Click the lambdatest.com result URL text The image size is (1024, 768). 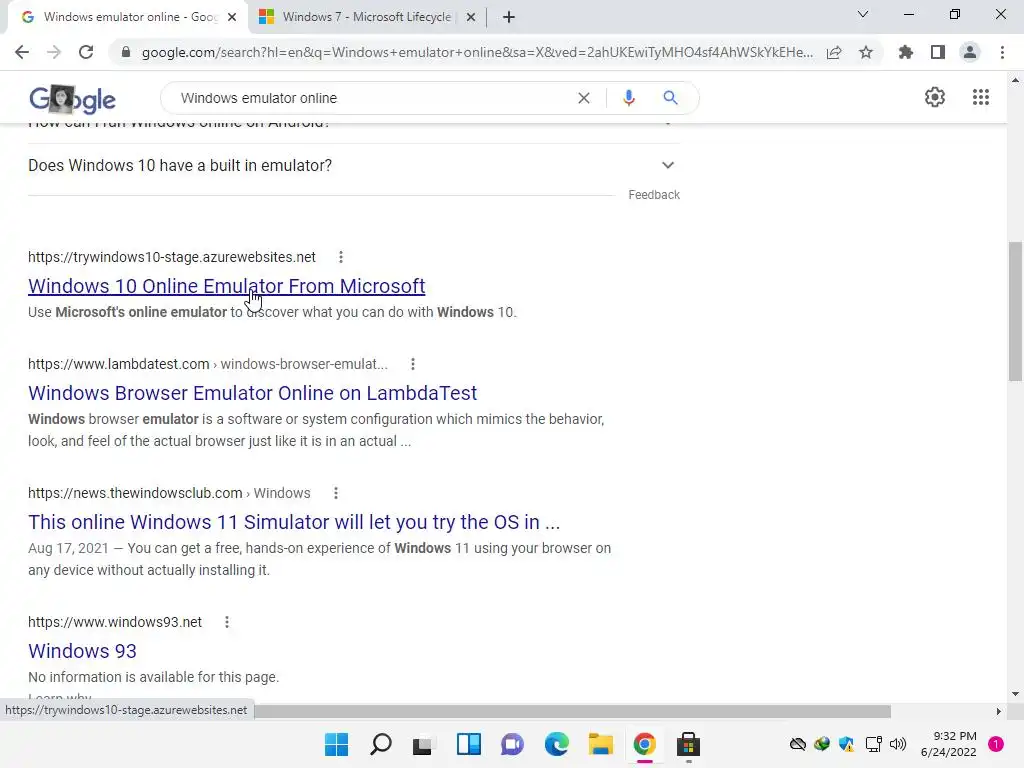(208, 364)
